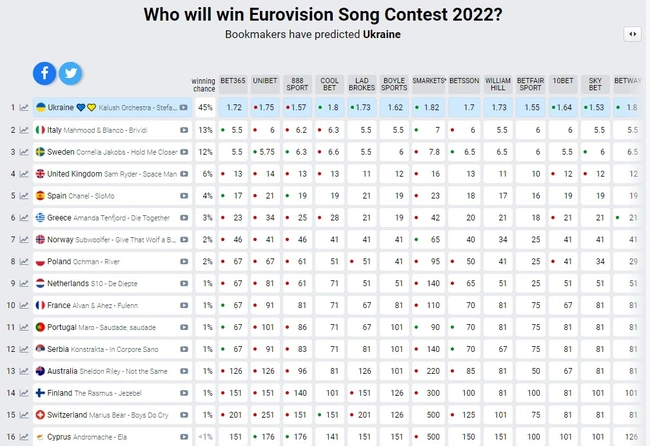Screen dimensions: 650x446
Task: Select the William Hill column header
Action: [497, 84]
